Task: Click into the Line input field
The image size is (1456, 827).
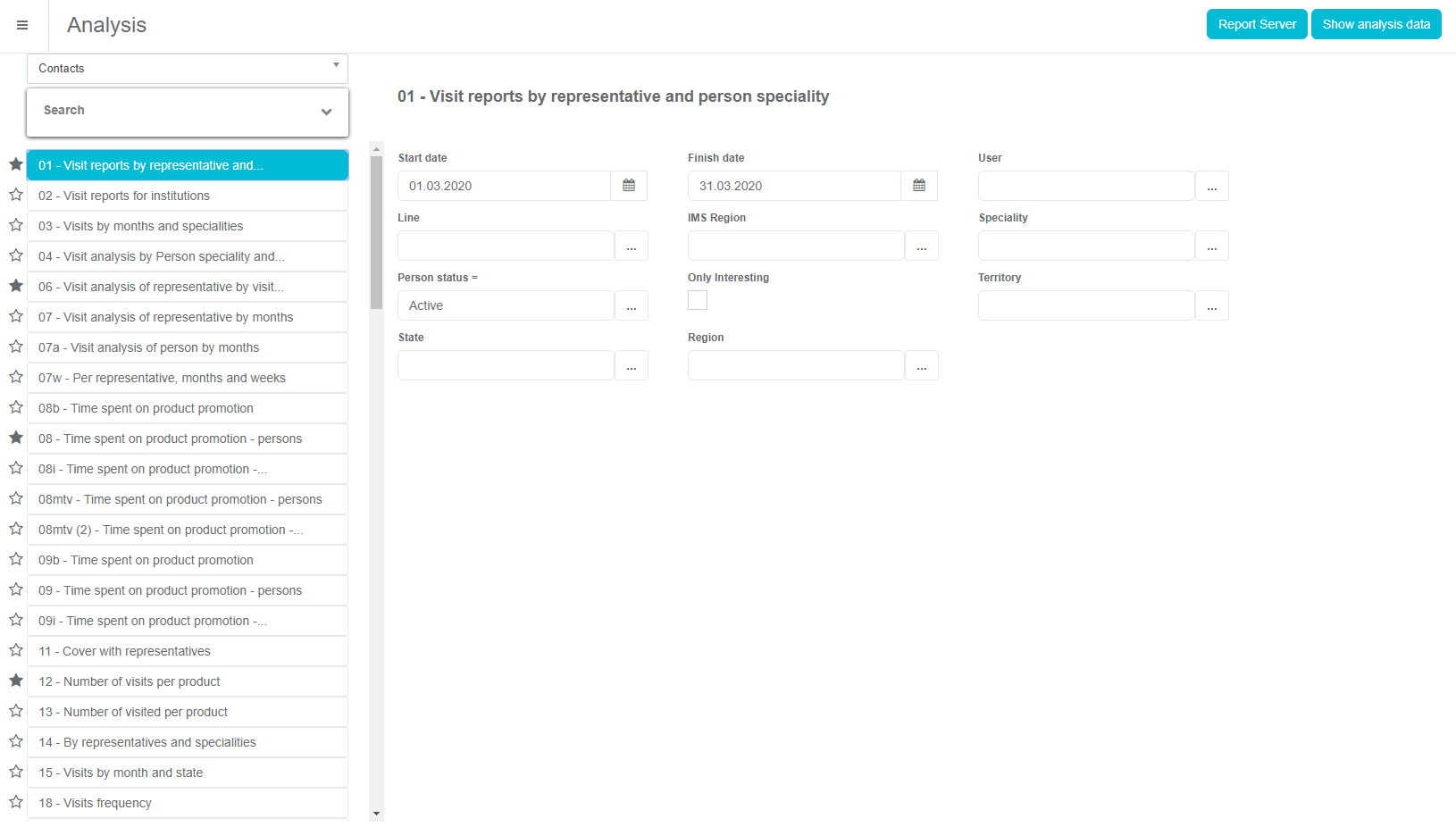Action: [506, 246]
